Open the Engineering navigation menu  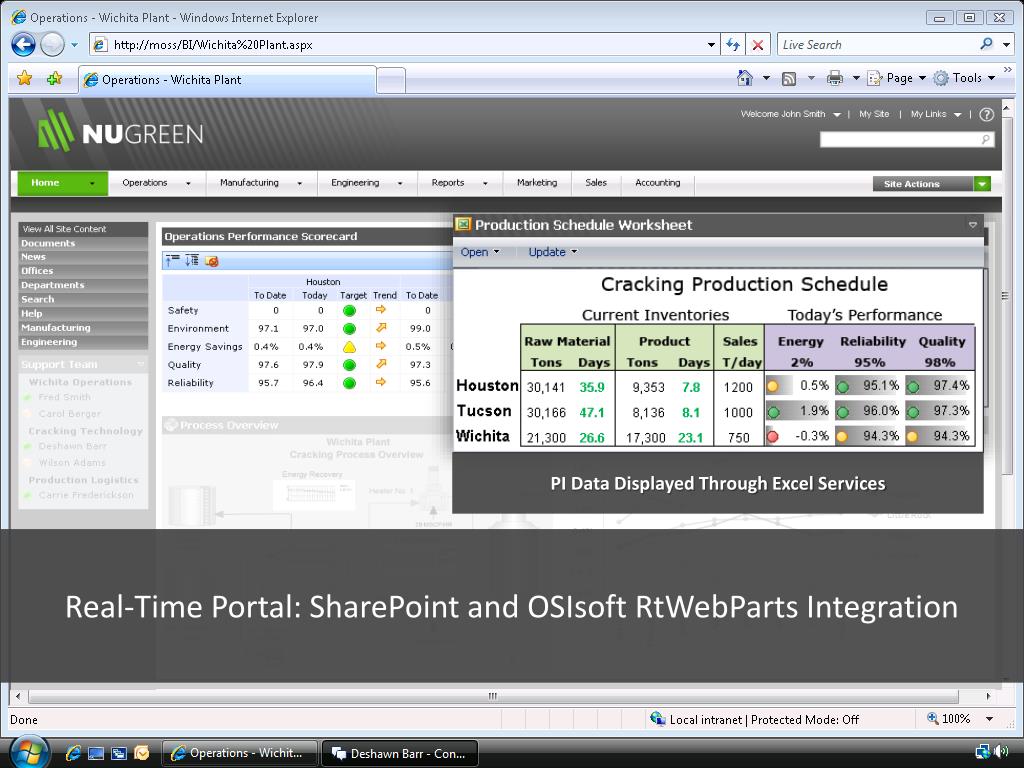coord(366,183)
